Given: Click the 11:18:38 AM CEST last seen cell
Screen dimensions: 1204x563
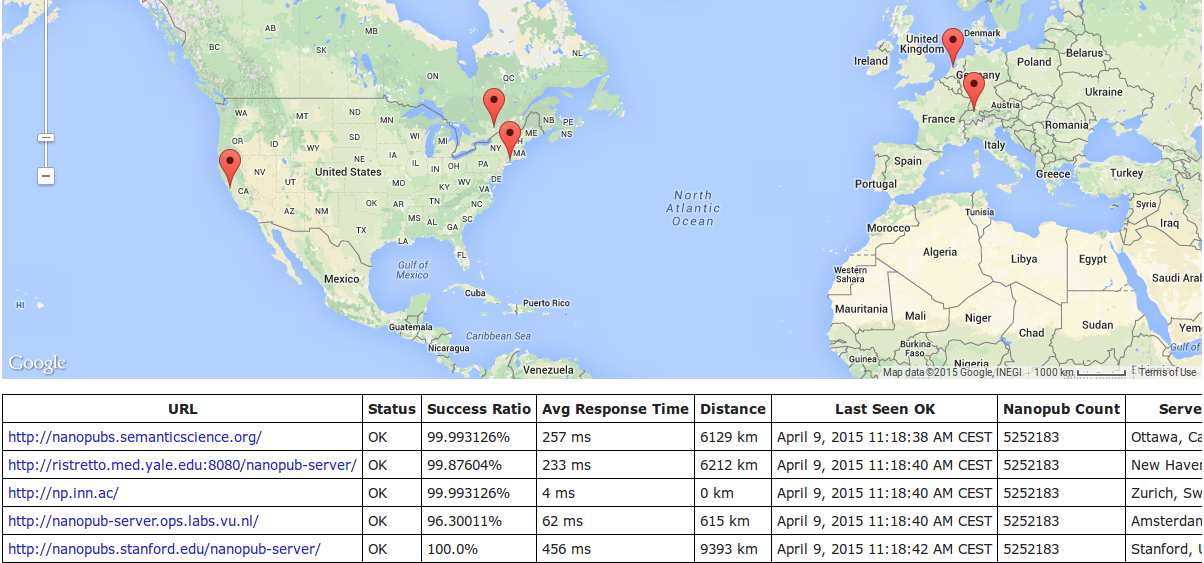Looking at the screenshot, I should point(885,437).
